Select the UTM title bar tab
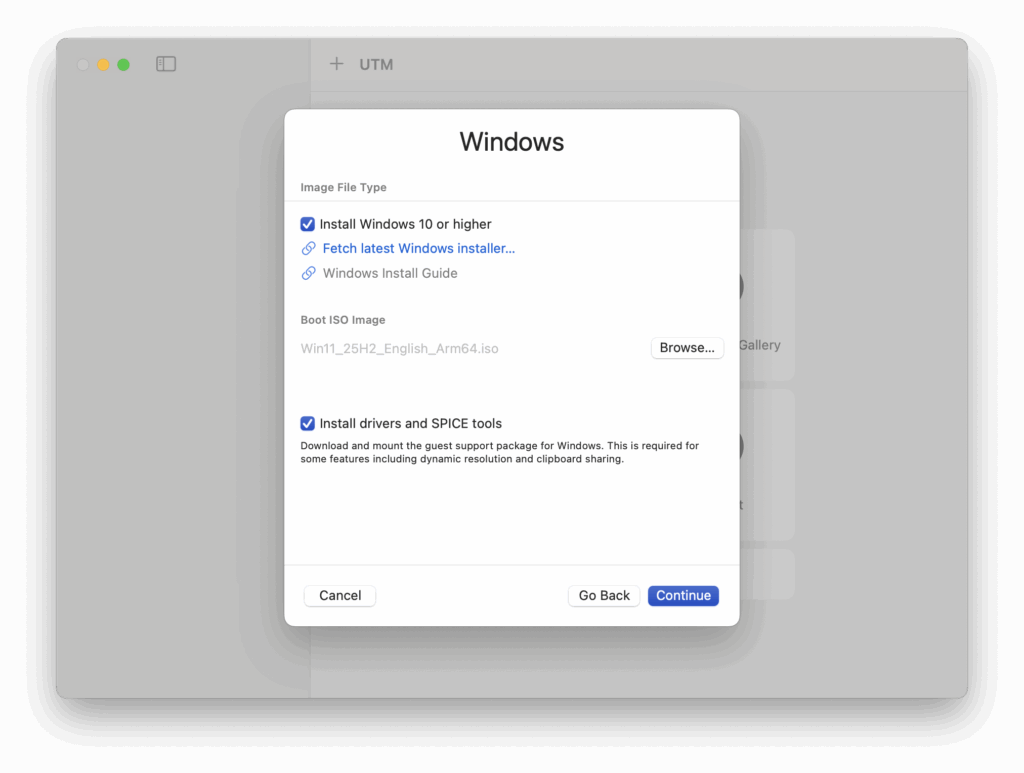 coord(376,63)
